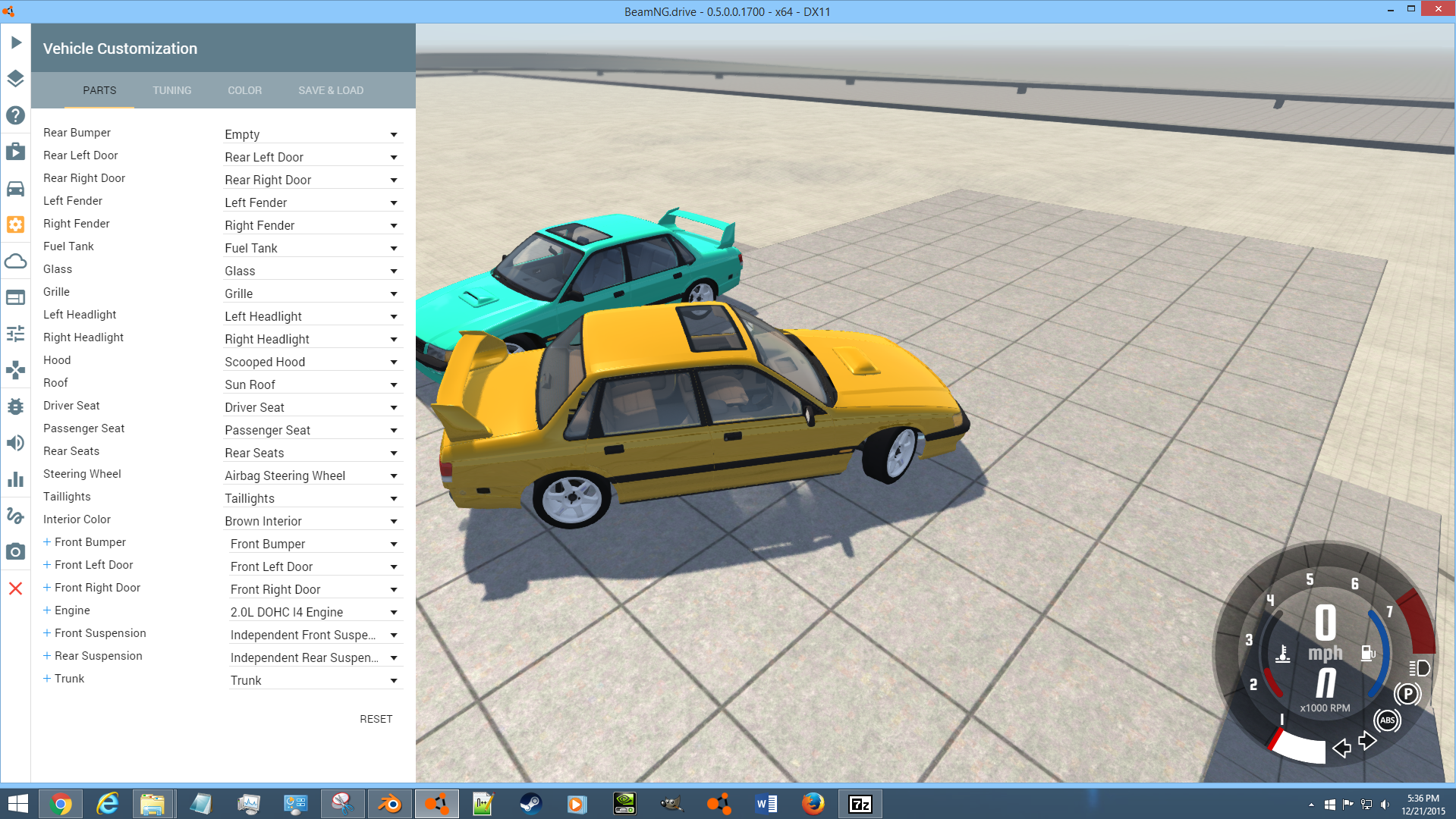Open the Brown Interior color dropdown

click(312, 521)
